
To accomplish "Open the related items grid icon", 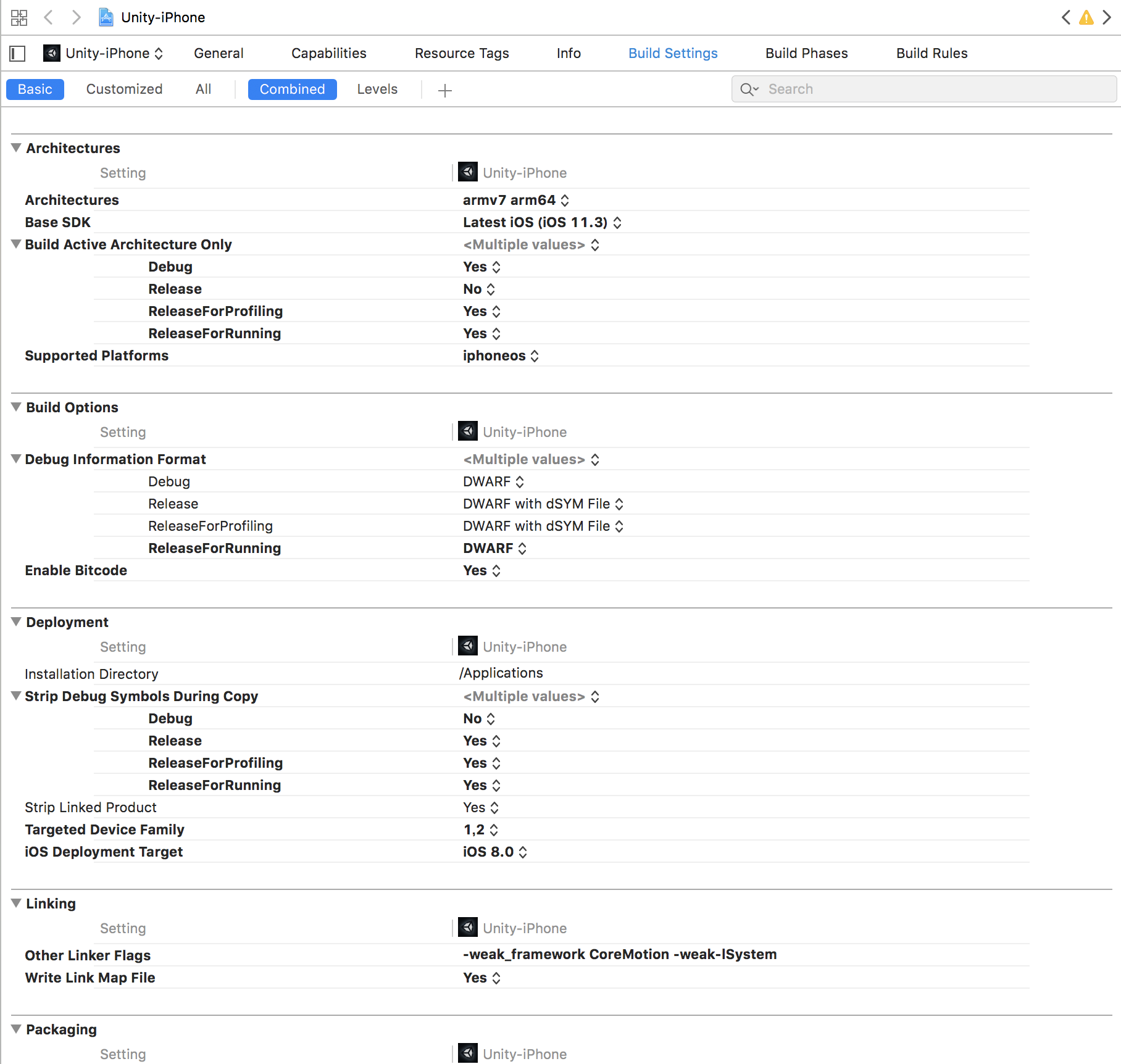I will coord(19,17).
